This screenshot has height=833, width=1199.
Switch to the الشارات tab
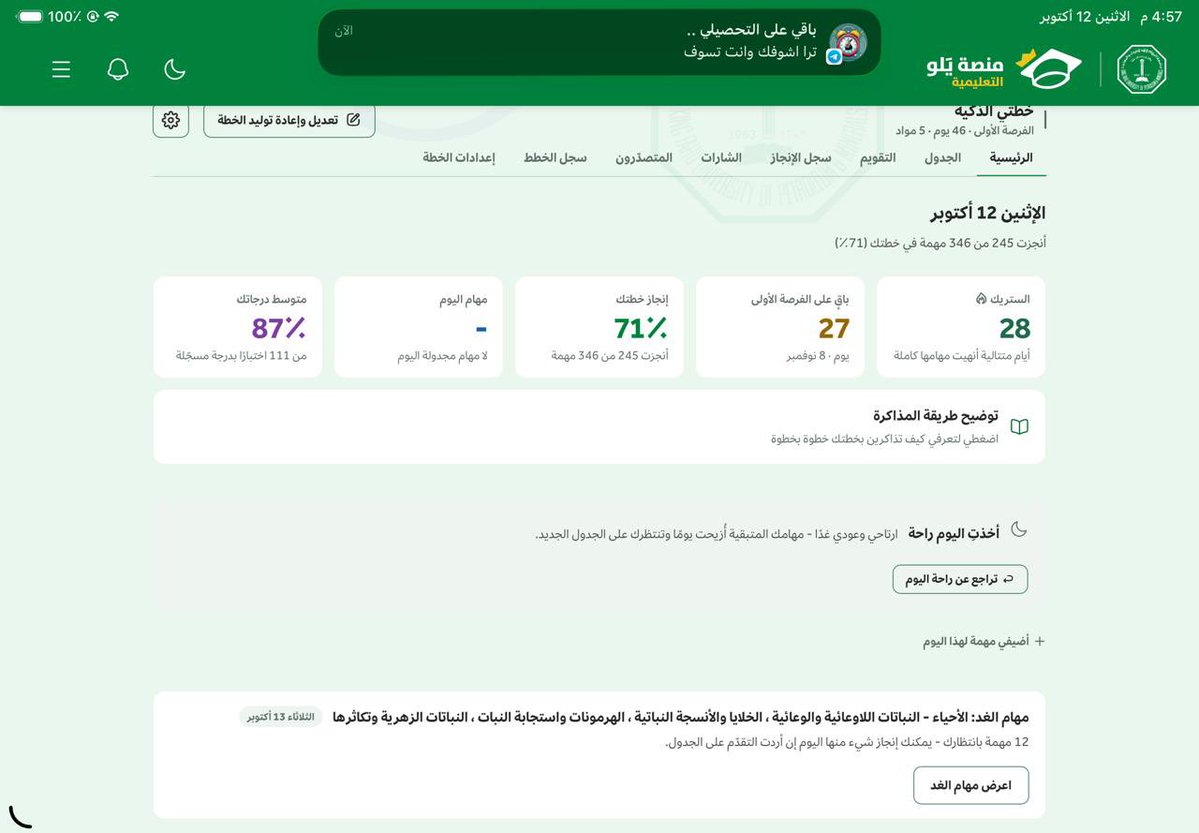pos(721,158)
